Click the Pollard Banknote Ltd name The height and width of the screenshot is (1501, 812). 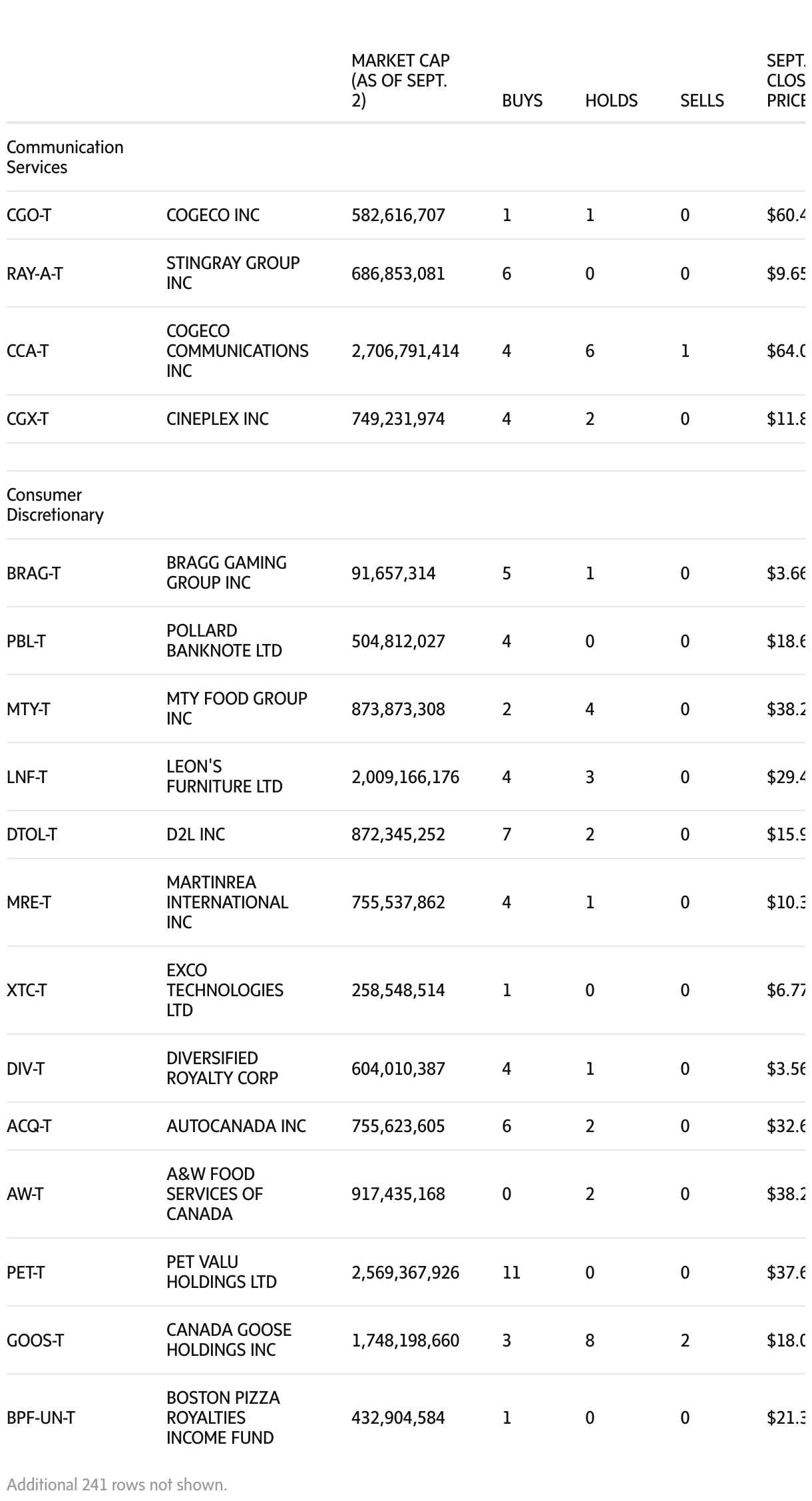pos(224,641)
